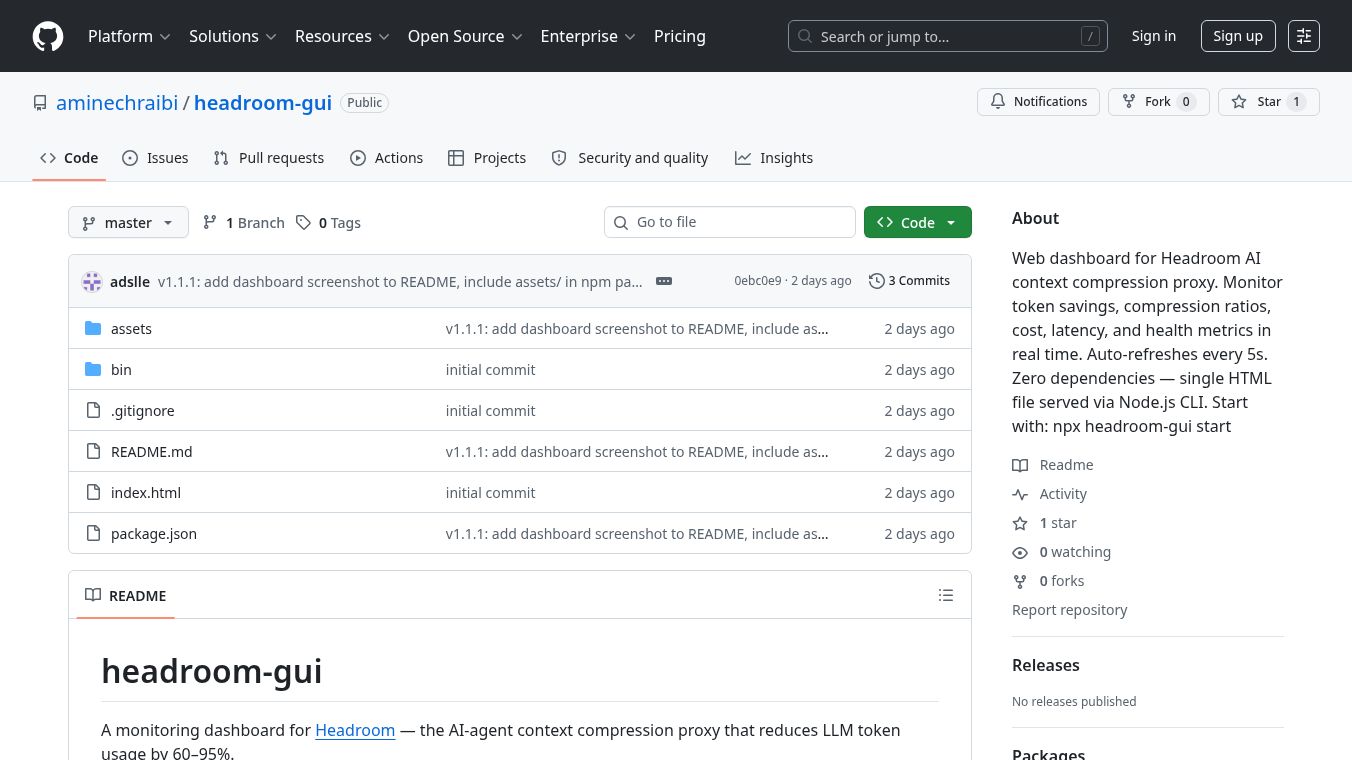Click the book icon beside README heading
The height and width of the screenshot is (760, 1352).
(x=93, y=595)
